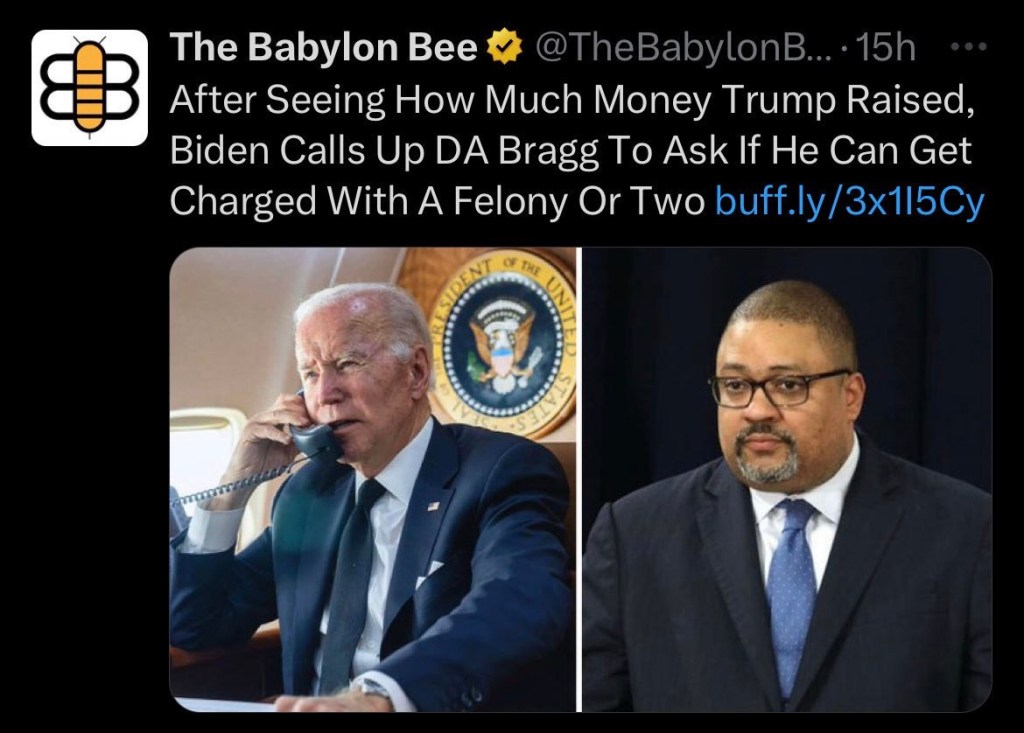Open the buff.ly/3x1I5Cy link

(850, 201)
